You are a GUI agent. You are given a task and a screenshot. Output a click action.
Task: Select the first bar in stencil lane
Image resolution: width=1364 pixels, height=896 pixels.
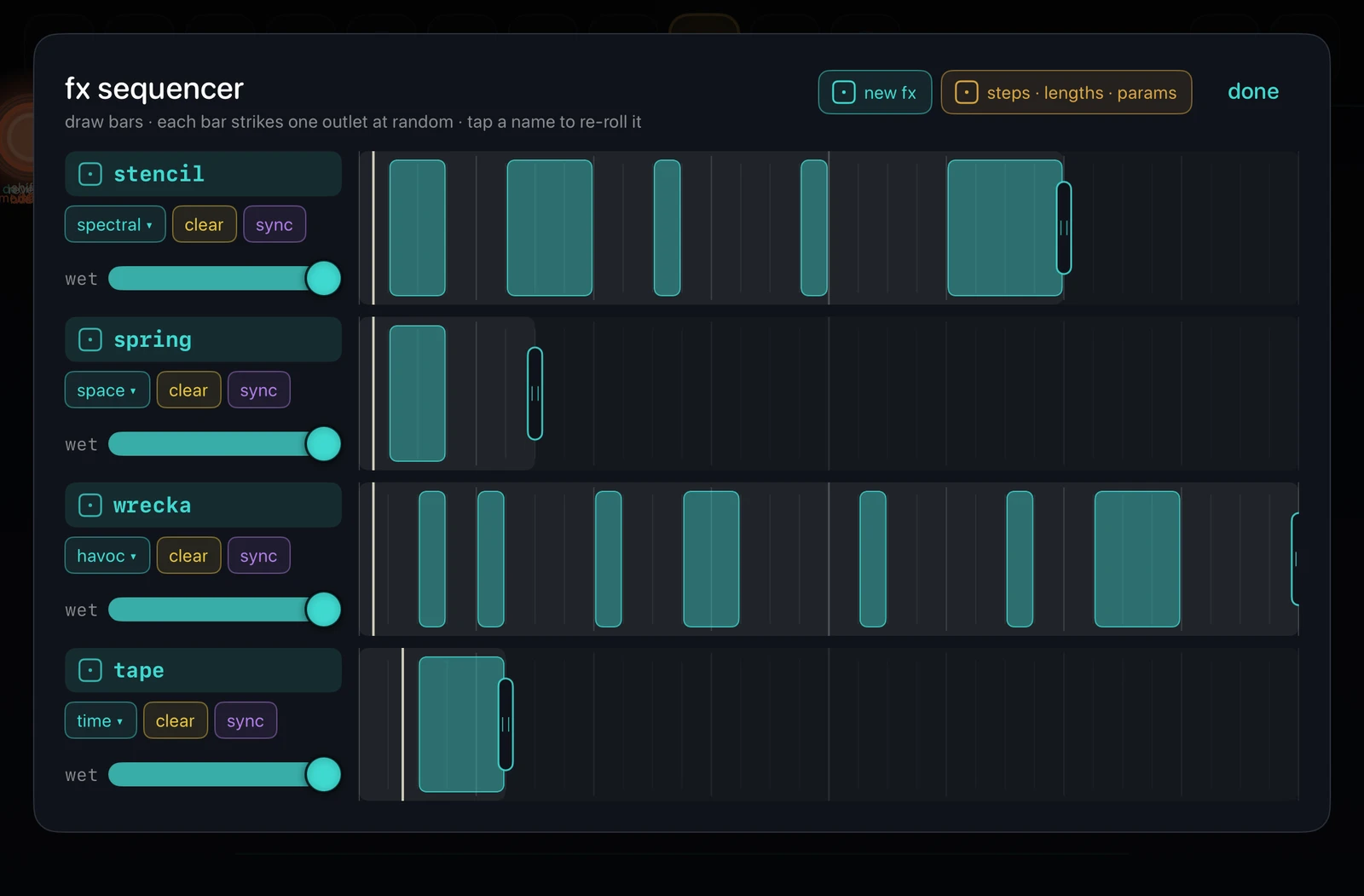click(x=418, y=228)
